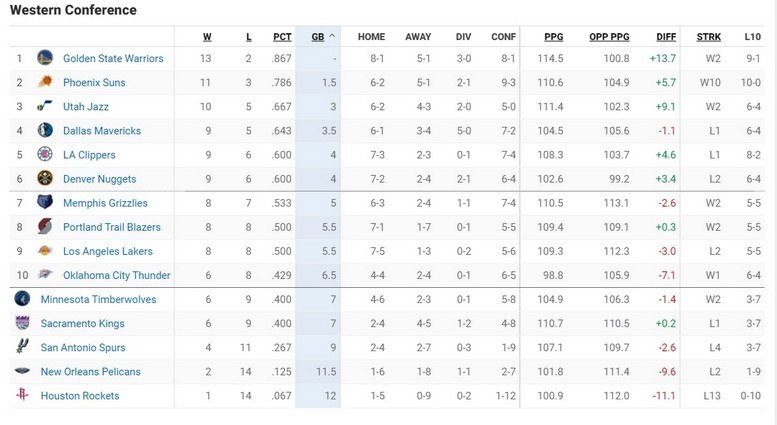Toggle sort arrow on GB column
Screen dimensions: 777x425
pyautogui.click(x=331, y=37)
